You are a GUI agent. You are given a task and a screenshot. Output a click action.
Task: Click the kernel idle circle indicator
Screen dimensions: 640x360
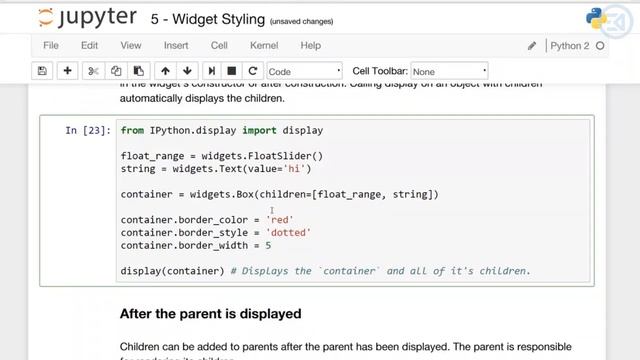[x=600, y=46]
